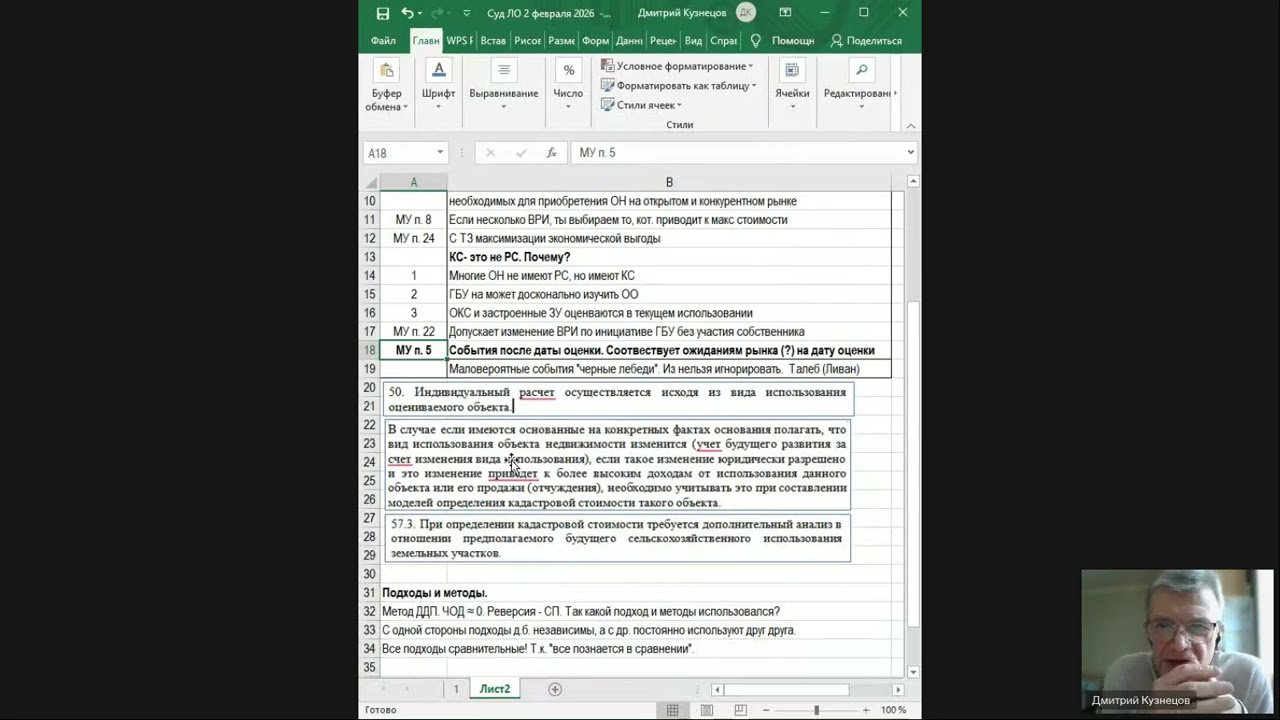
Task: Select cell with МУ п. 8
Action: coord(414,220)
